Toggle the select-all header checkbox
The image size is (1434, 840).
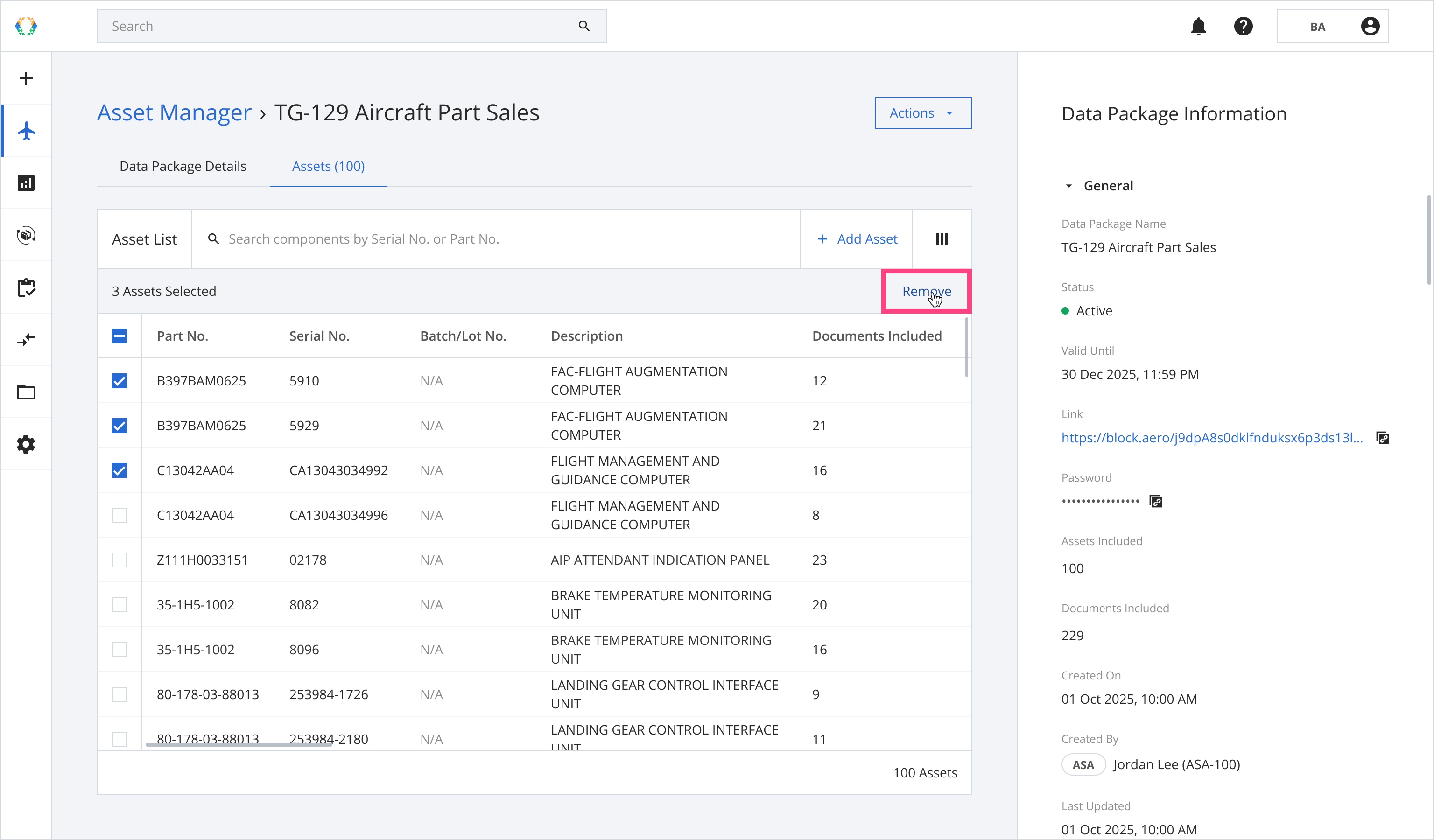coord(119,336)
